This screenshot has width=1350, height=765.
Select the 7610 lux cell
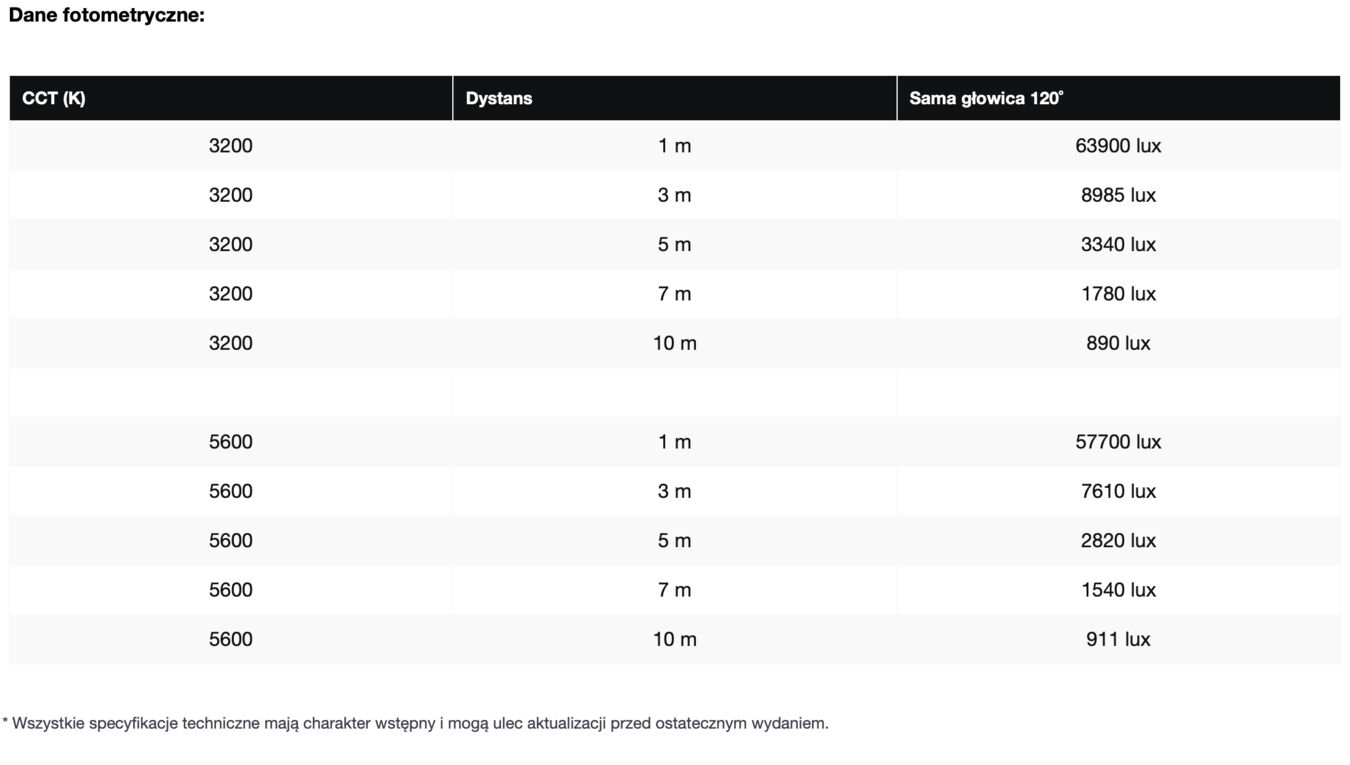1118,491
